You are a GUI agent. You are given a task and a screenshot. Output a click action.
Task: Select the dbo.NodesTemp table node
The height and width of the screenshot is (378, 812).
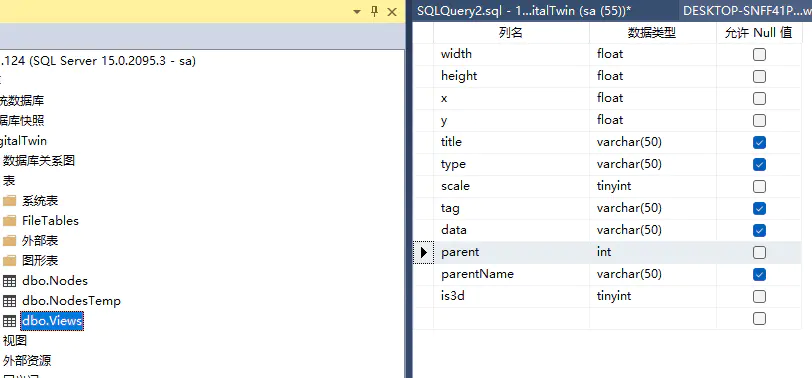coord(71,301)
